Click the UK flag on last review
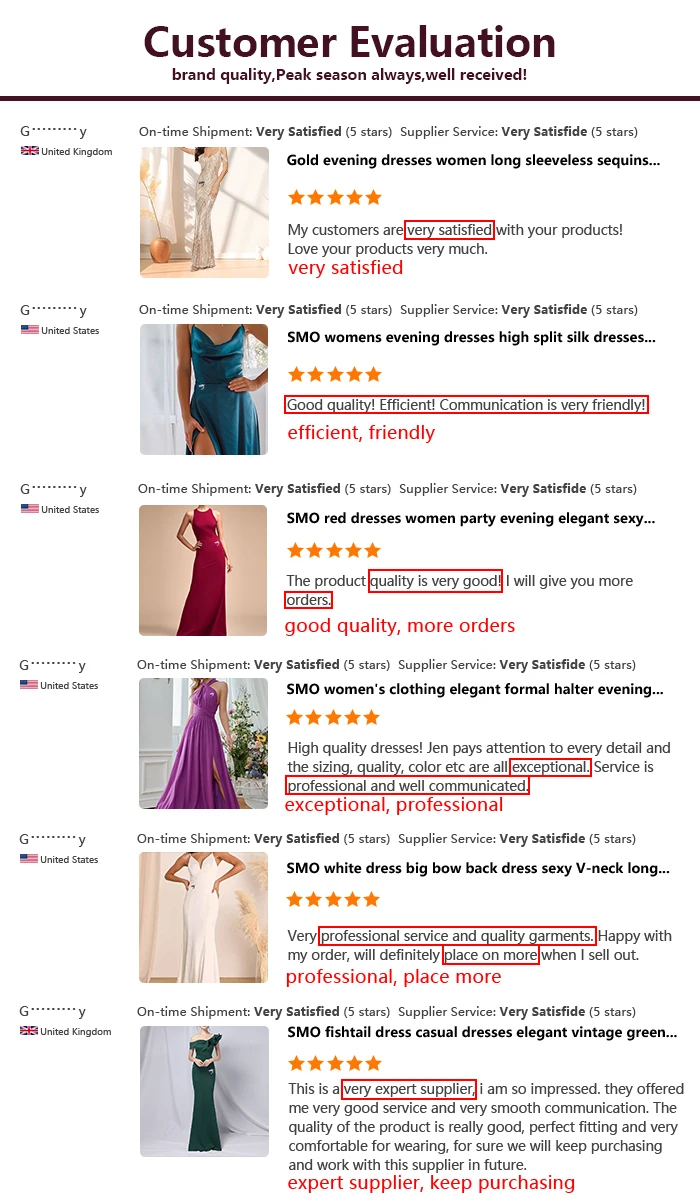Image resolution: width=700 pixels, height=1200 pixels. pyautogui.click(x=29, y=1031)
